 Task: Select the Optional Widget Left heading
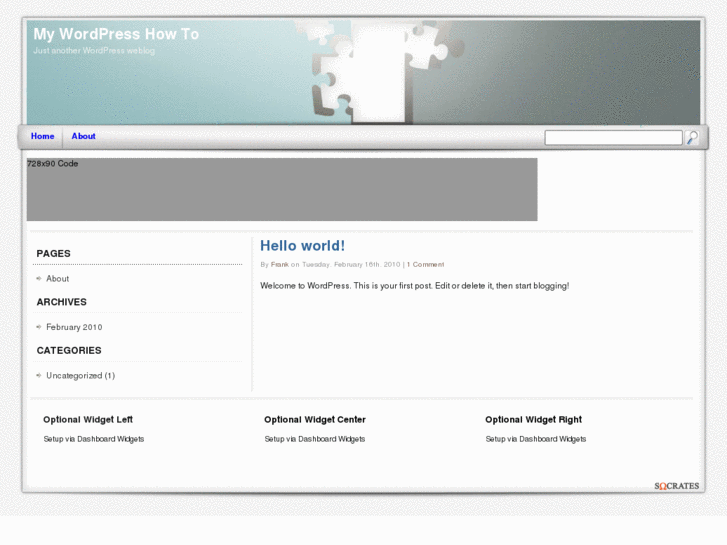(x=88, y=420)
